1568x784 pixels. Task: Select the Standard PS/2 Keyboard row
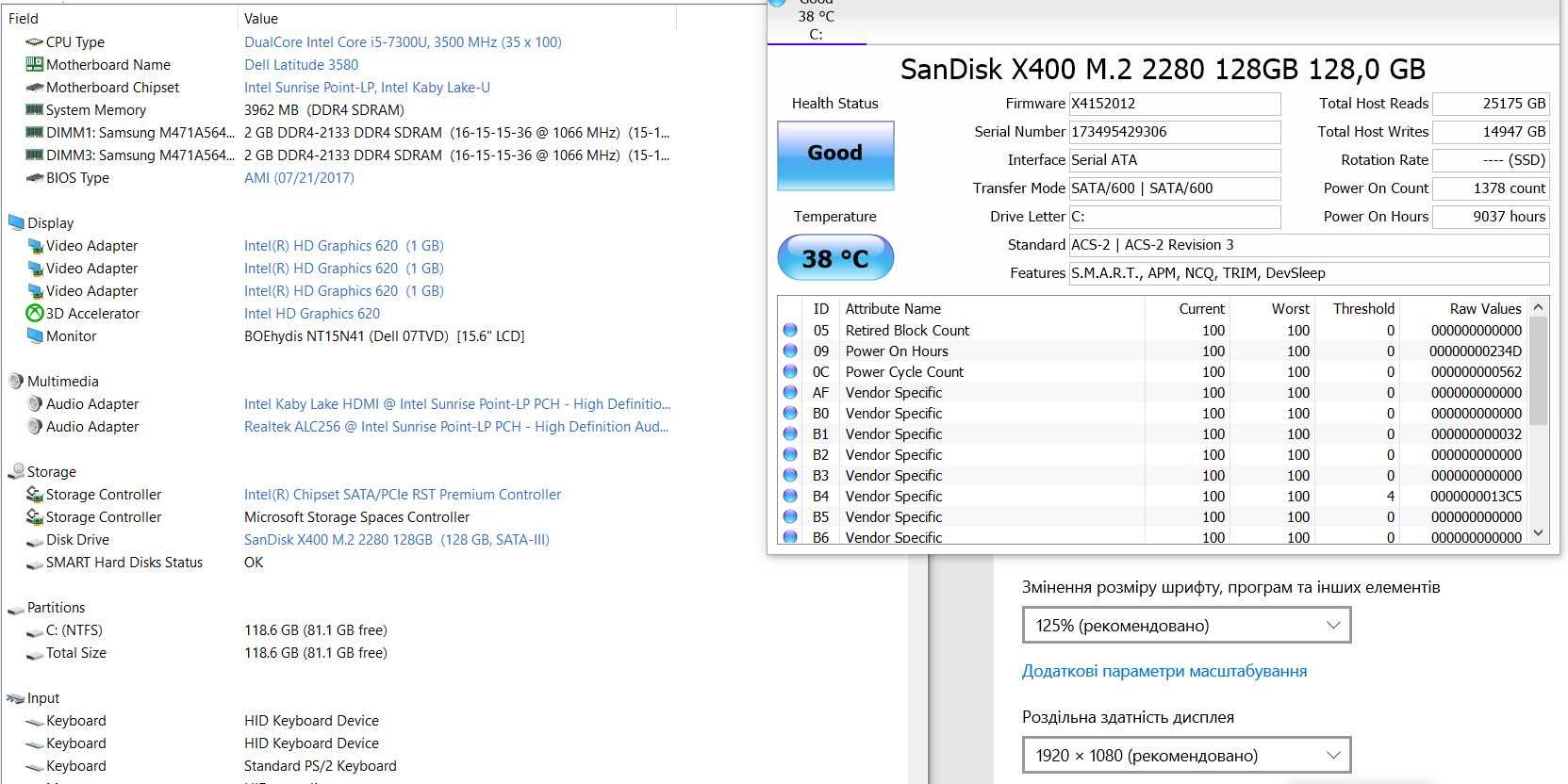(x=320, y=766)
